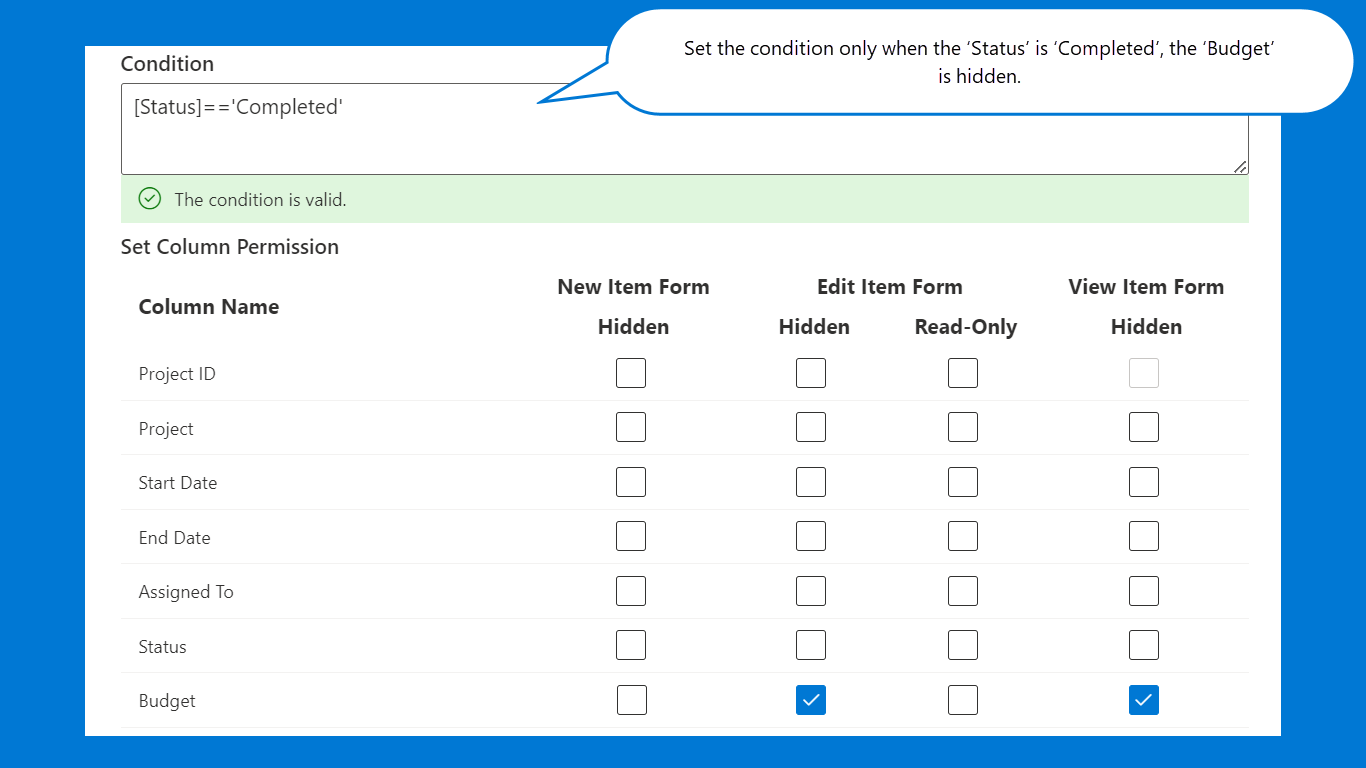Check Project ID hidden in New Item Form
This screenshot has height=768, width=1366.
click(631, 373)
